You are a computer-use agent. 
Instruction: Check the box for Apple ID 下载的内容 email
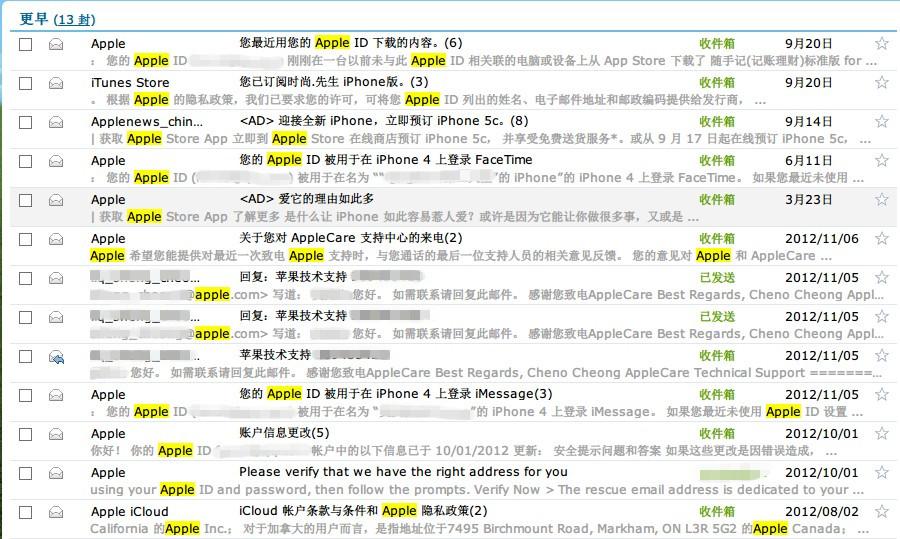click(x=25, y=44)
